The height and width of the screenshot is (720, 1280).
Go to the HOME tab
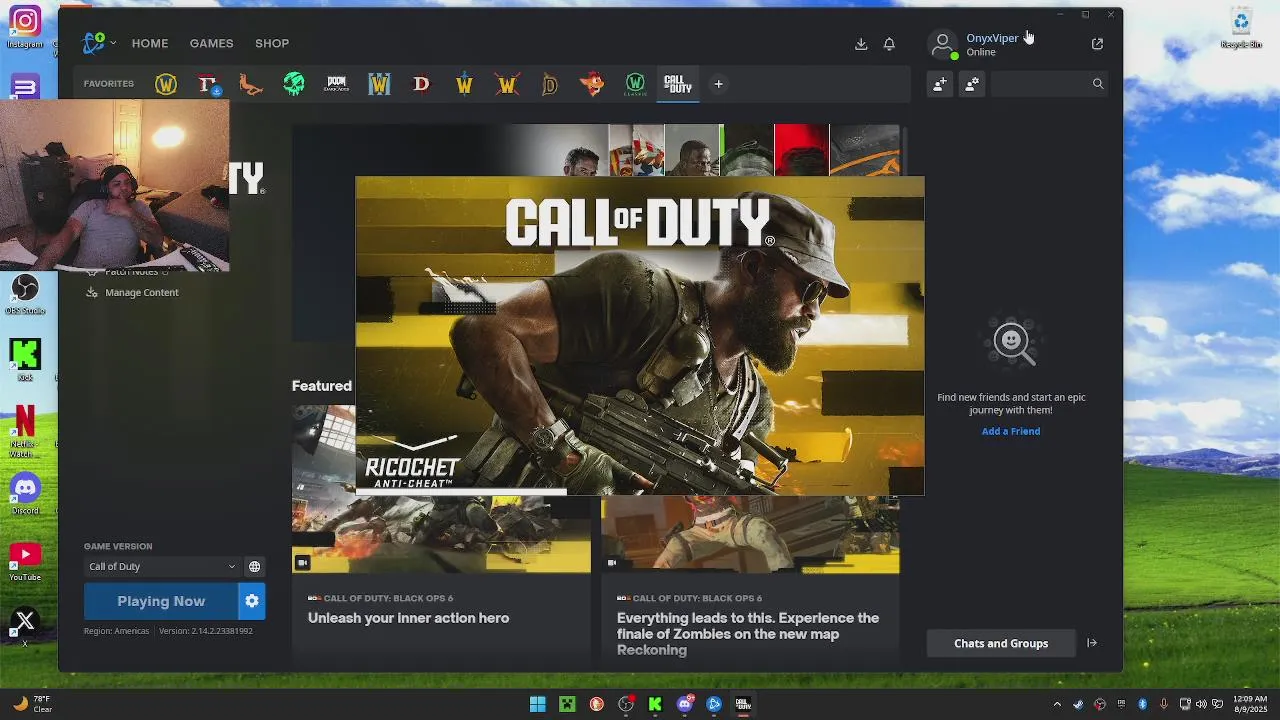point(150,43)
